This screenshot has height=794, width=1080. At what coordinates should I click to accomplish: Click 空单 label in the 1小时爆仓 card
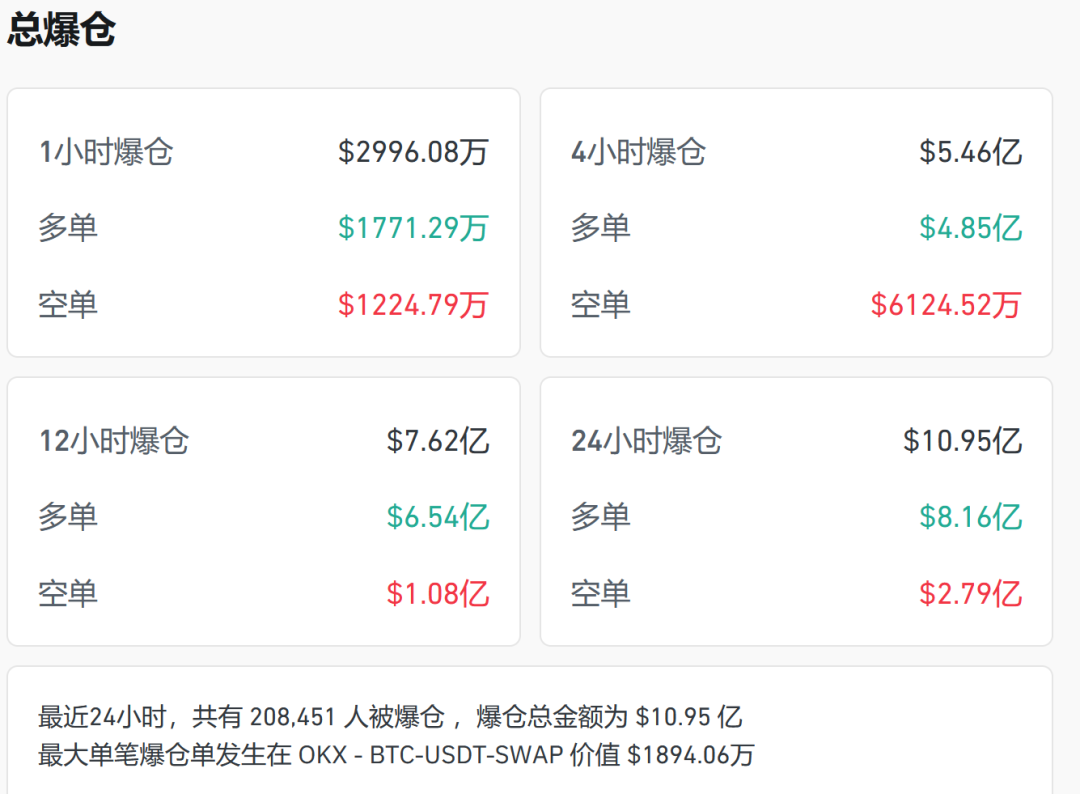pyautogui.click(x=68, y=304)
